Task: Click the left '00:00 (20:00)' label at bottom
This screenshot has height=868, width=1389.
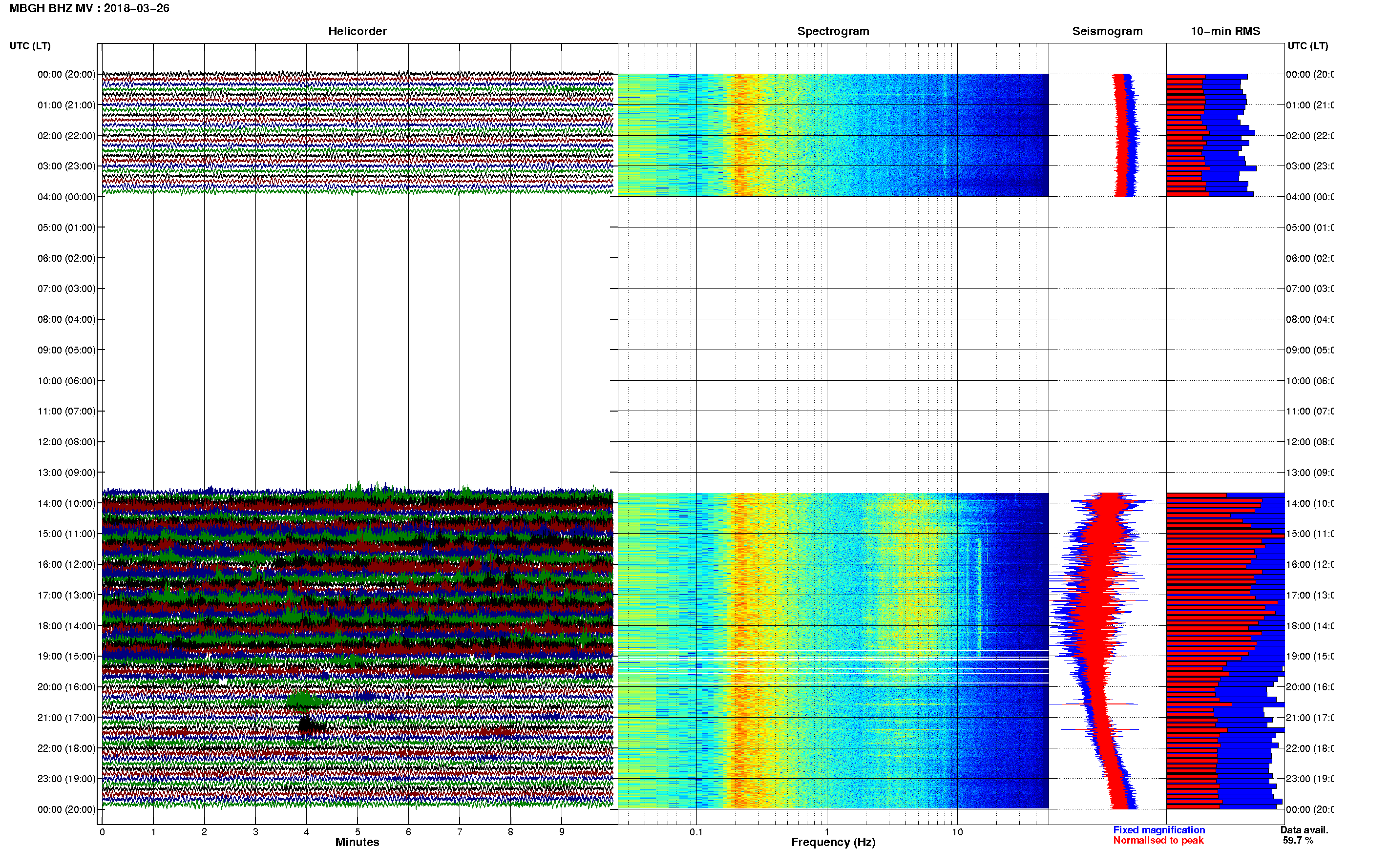Action: (66, 809)
